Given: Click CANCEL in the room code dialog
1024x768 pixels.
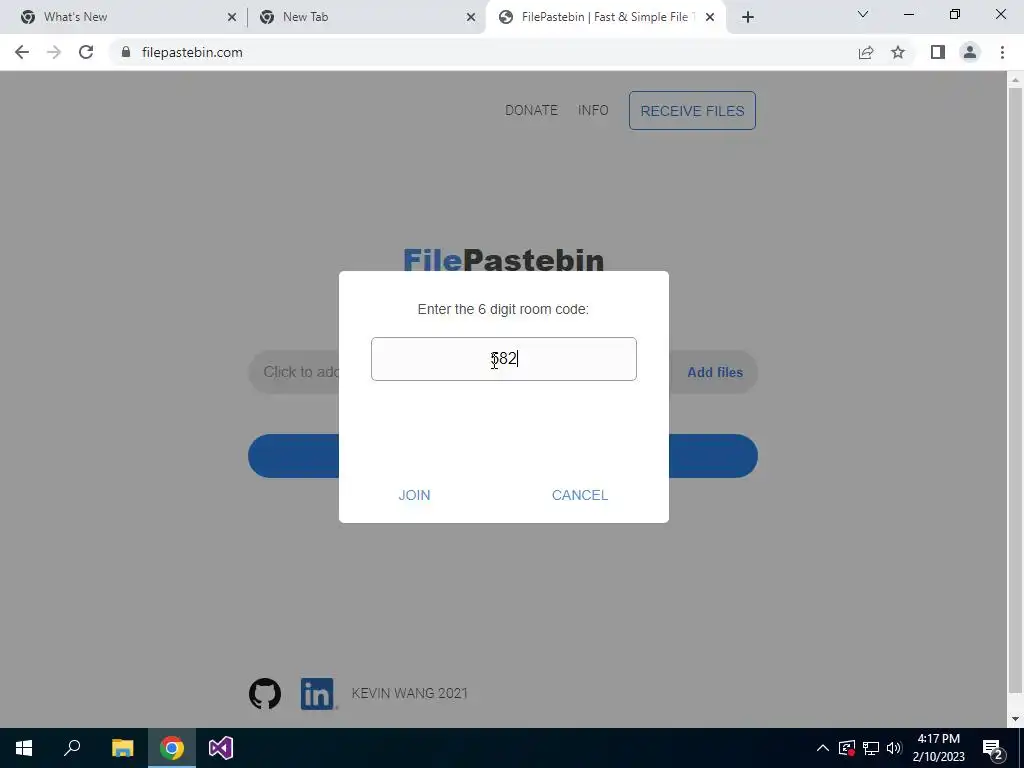Looking at the screenshot, I should 580,495.
